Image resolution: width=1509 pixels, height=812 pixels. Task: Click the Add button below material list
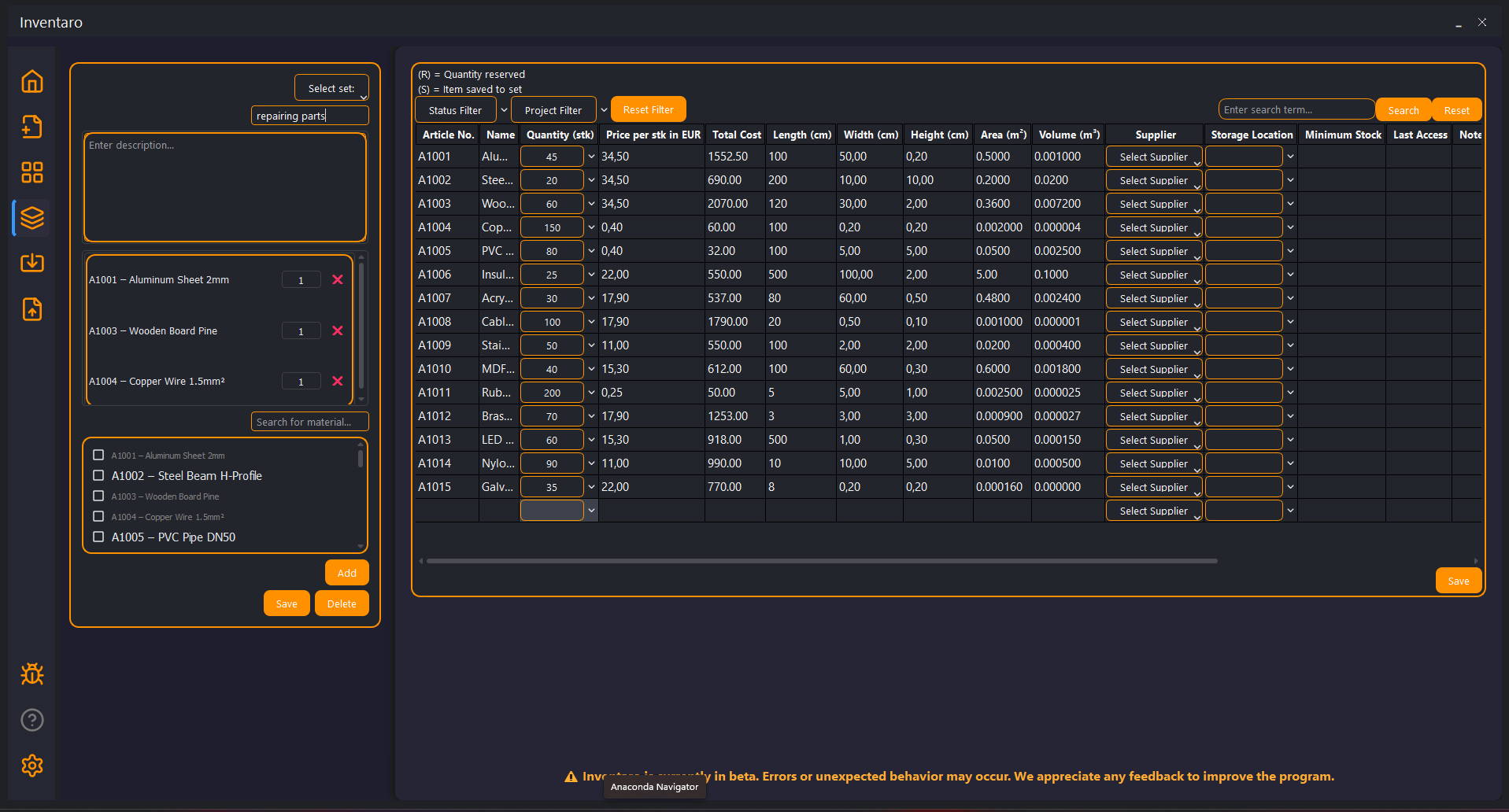pyautogui.click(x=347, y=573)
